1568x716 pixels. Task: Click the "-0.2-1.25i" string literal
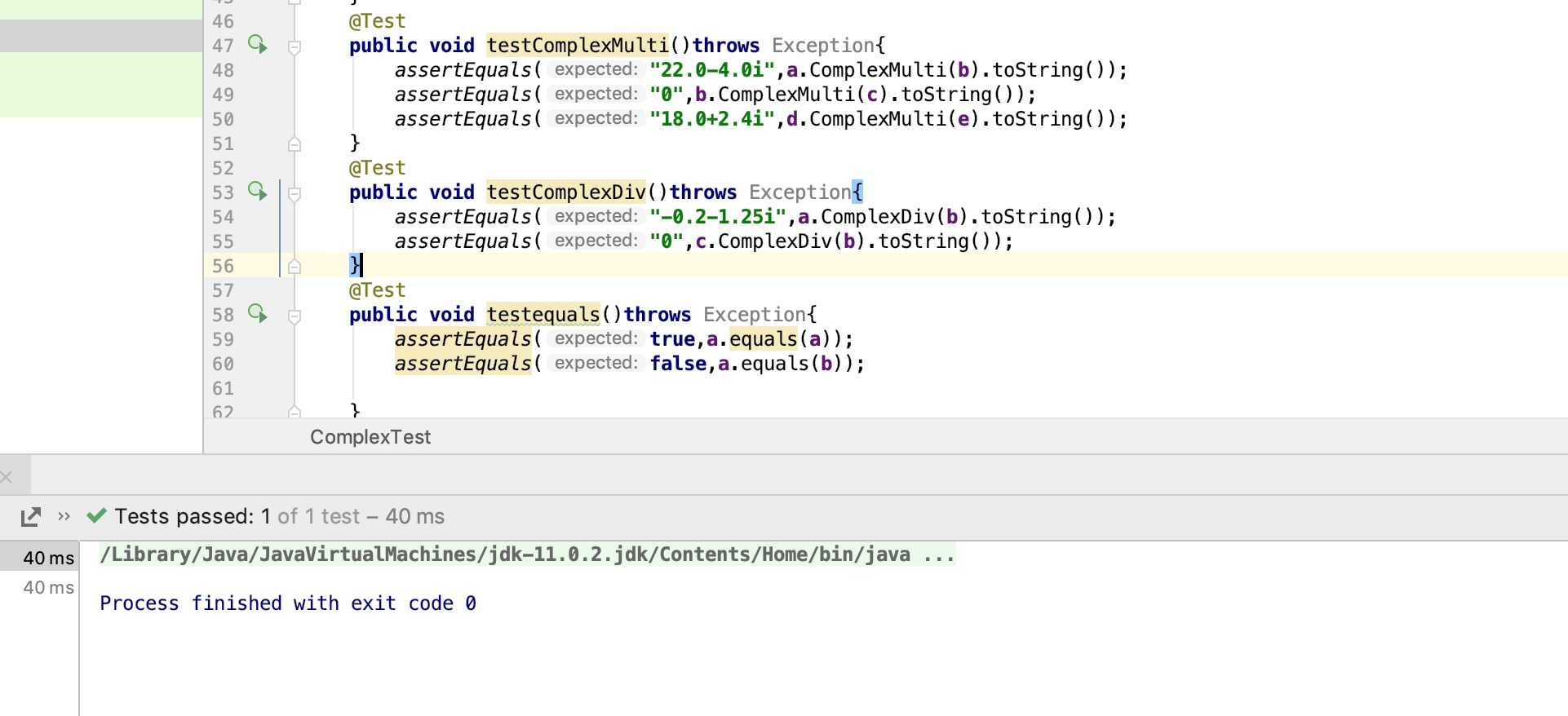click(x=718, y=216)
